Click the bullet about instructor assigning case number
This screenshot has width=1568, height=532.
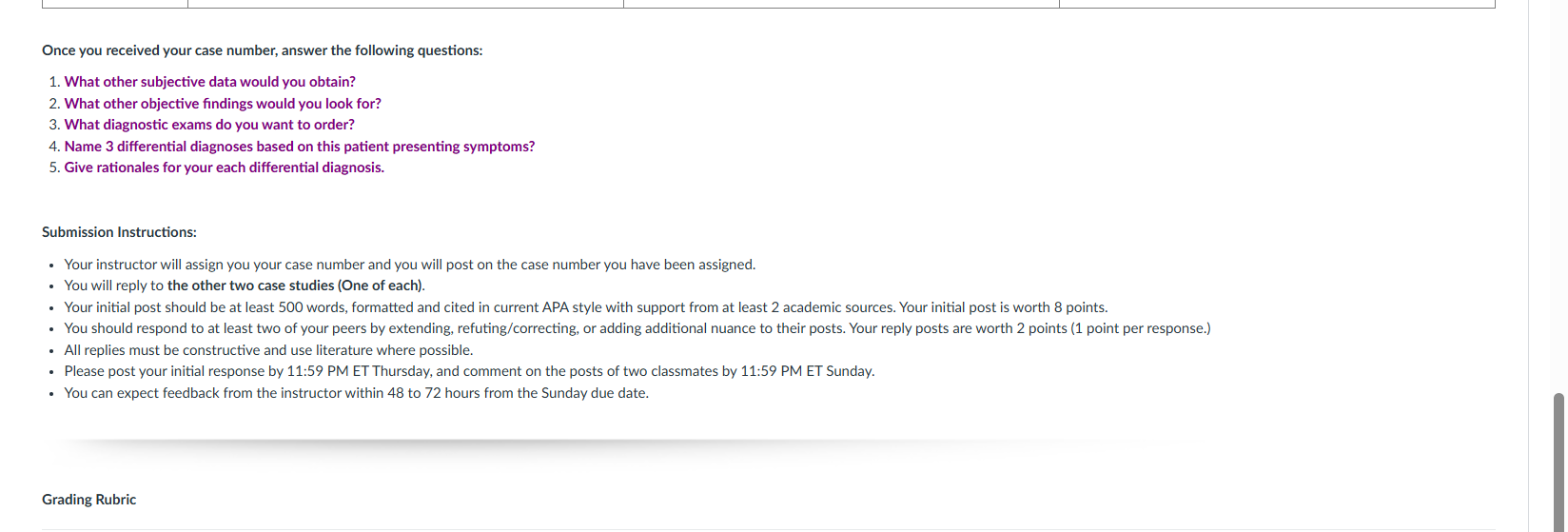coord(409,265)
